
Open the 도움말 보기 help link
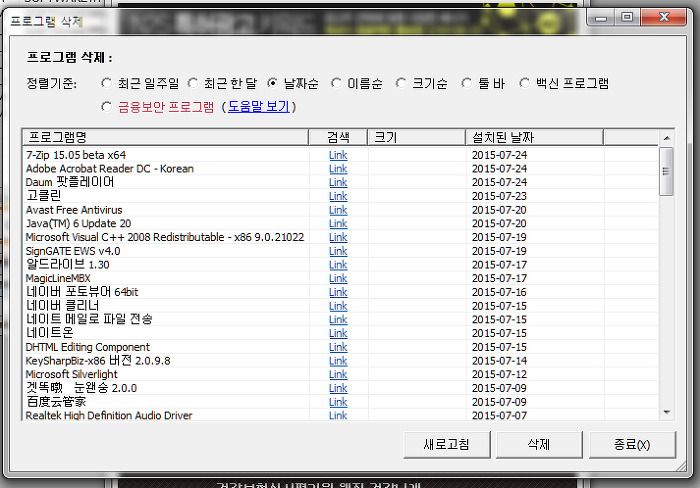pyautogui.click(x=259, y=107)
